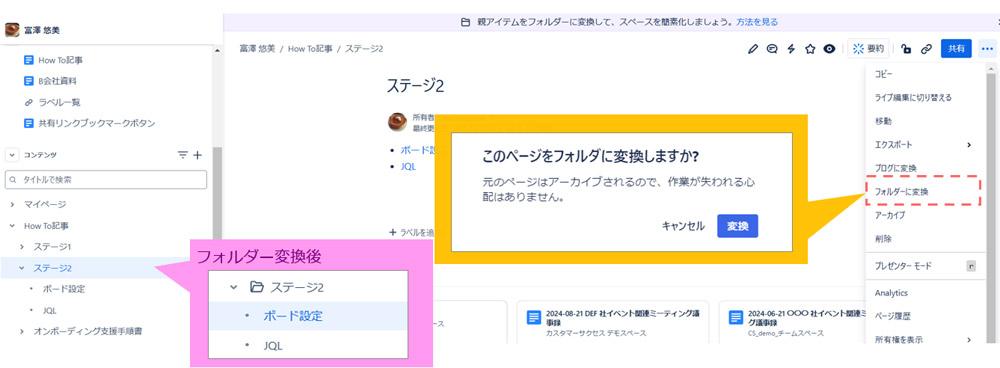Click the folder icon in top banner
This screenshot has width=1000, height=368.
click(x=466, y=22)
